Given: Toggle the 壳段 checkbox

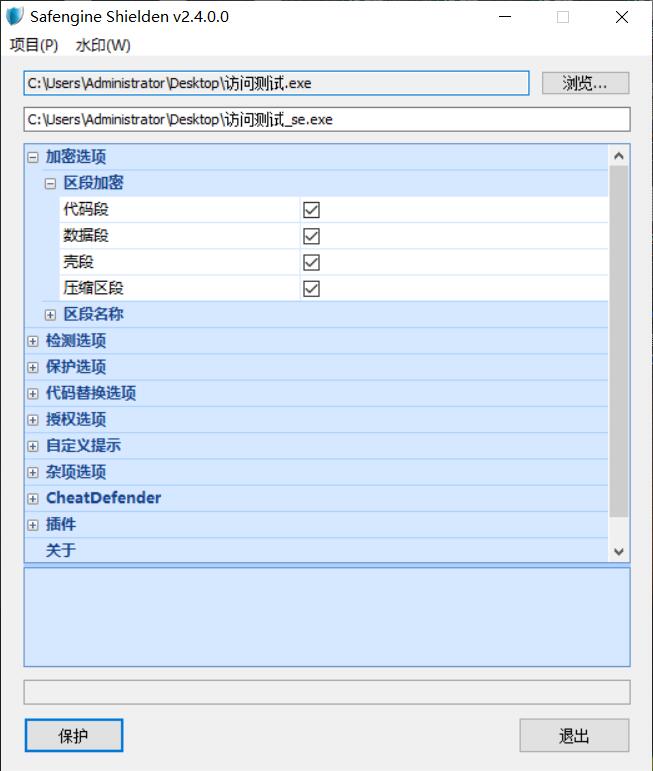Looking at the screenshot, I should tap(311, 262).
